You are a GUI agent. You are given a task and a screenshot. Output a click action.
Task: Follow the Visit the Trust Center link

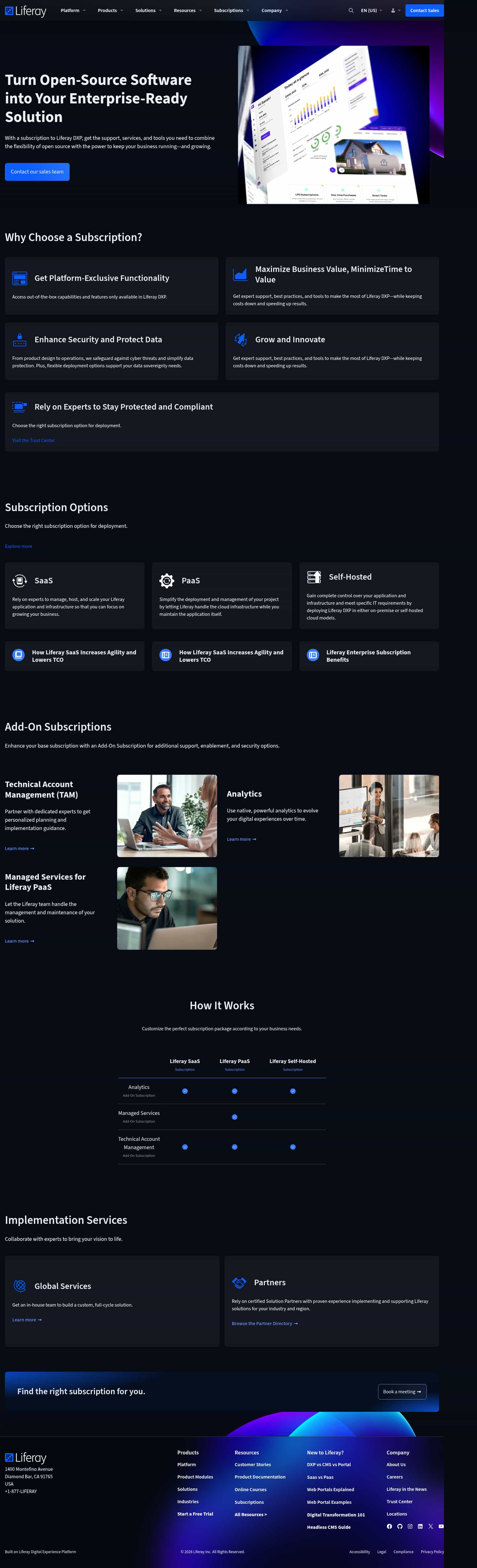tap(34, 440)
